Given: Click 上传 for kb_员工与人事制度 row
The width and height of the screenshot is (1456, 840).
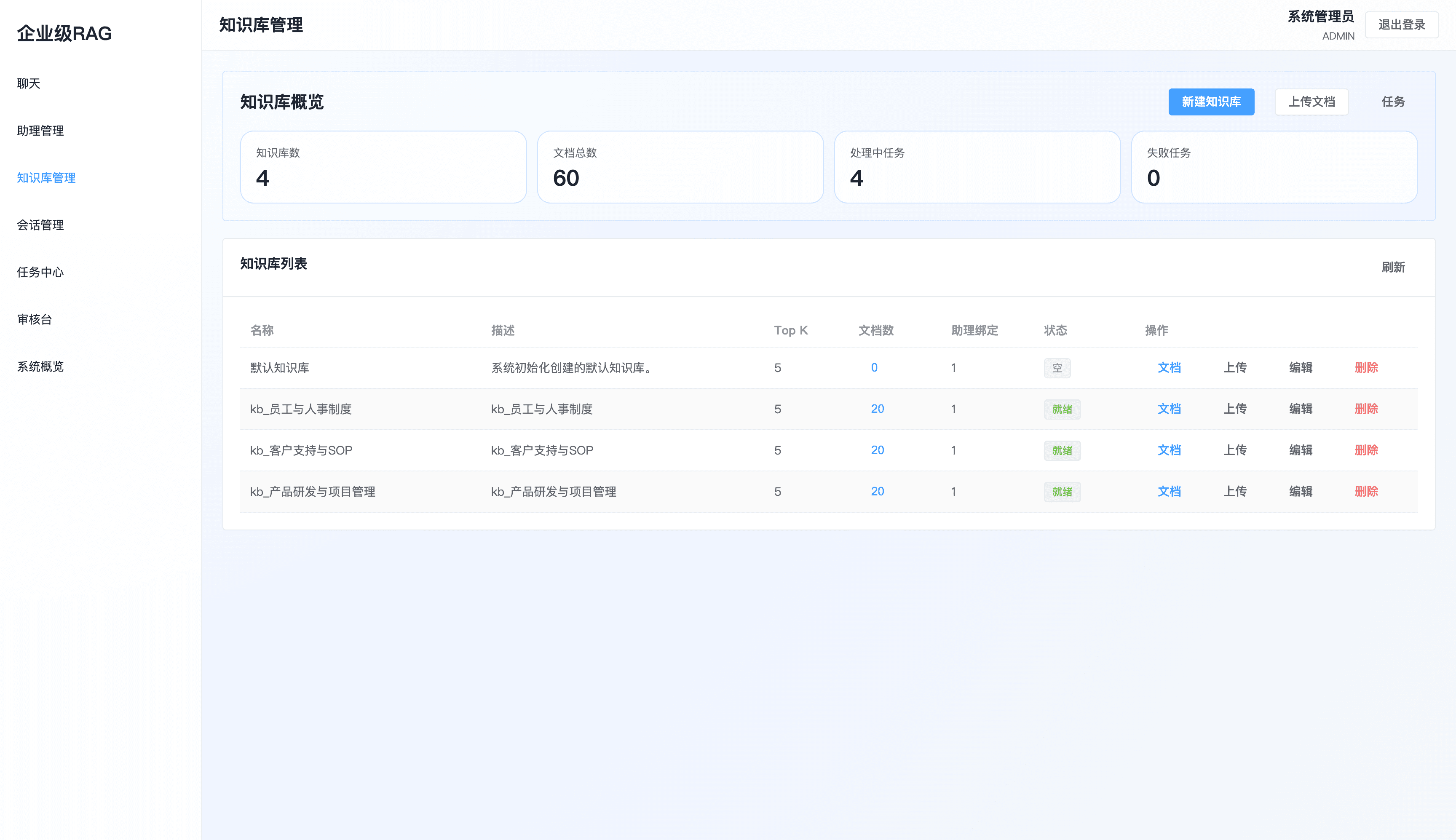Looking at the screenshot, I should pyautogui.click(x=1234, y=409).
